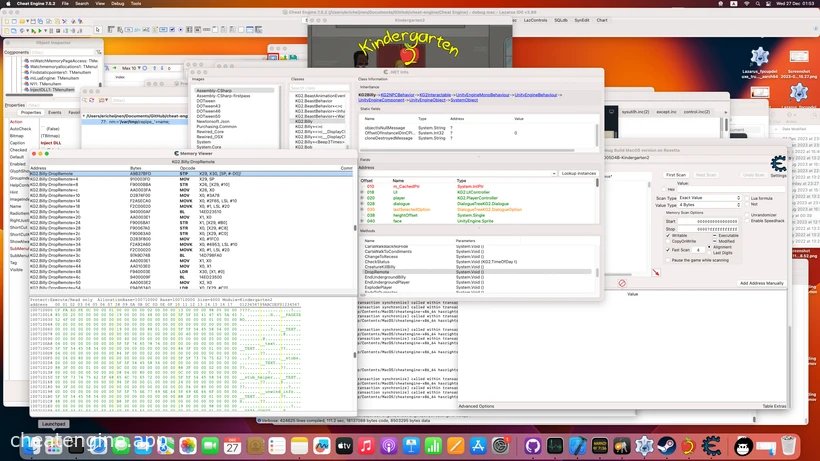This screenshot has width=820, height=461.
Task: Select the DropRemote method row
Action: coord(478,272)
